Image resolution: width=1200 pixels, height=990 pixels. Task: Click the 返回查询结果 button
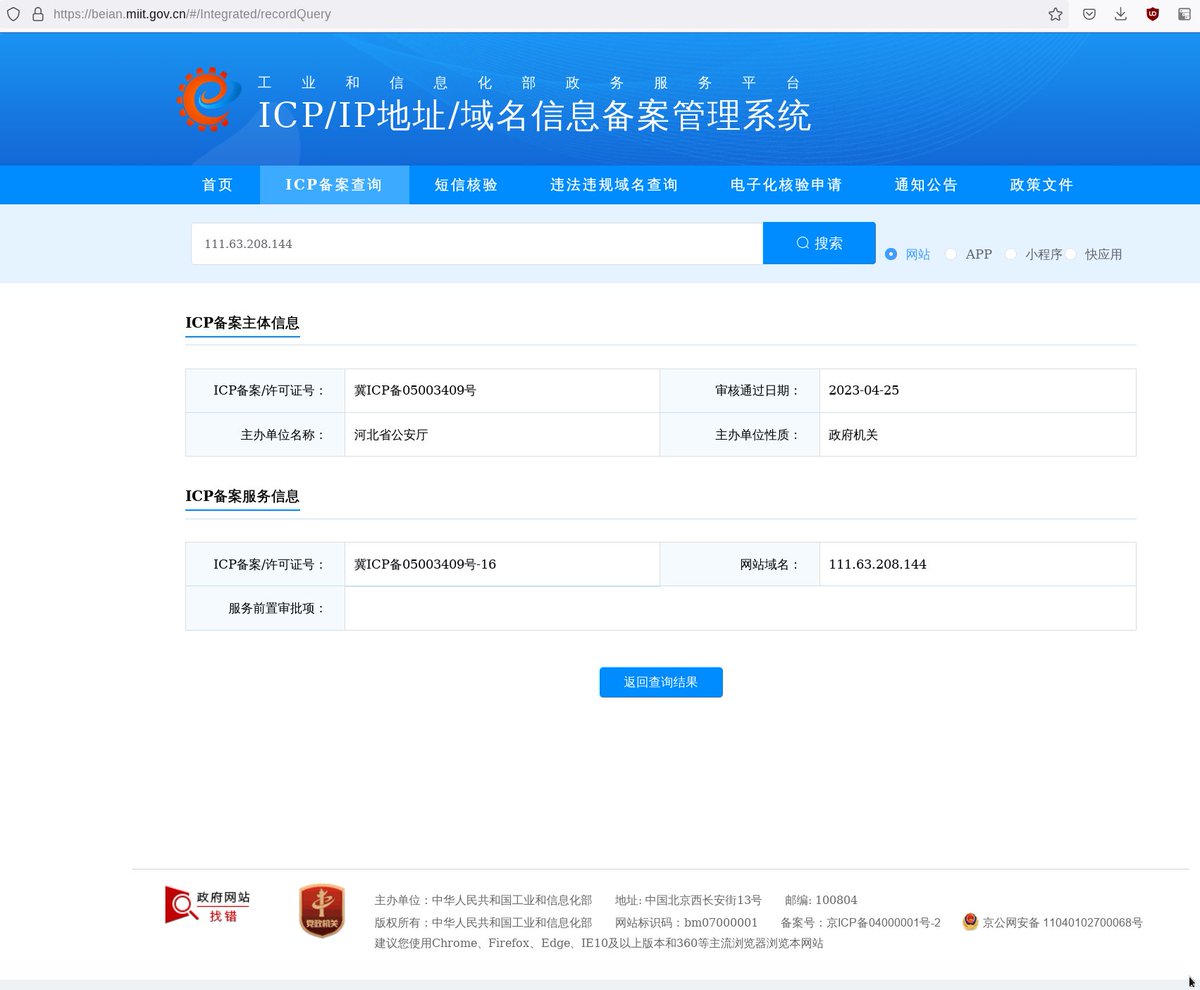coord(661,682)
